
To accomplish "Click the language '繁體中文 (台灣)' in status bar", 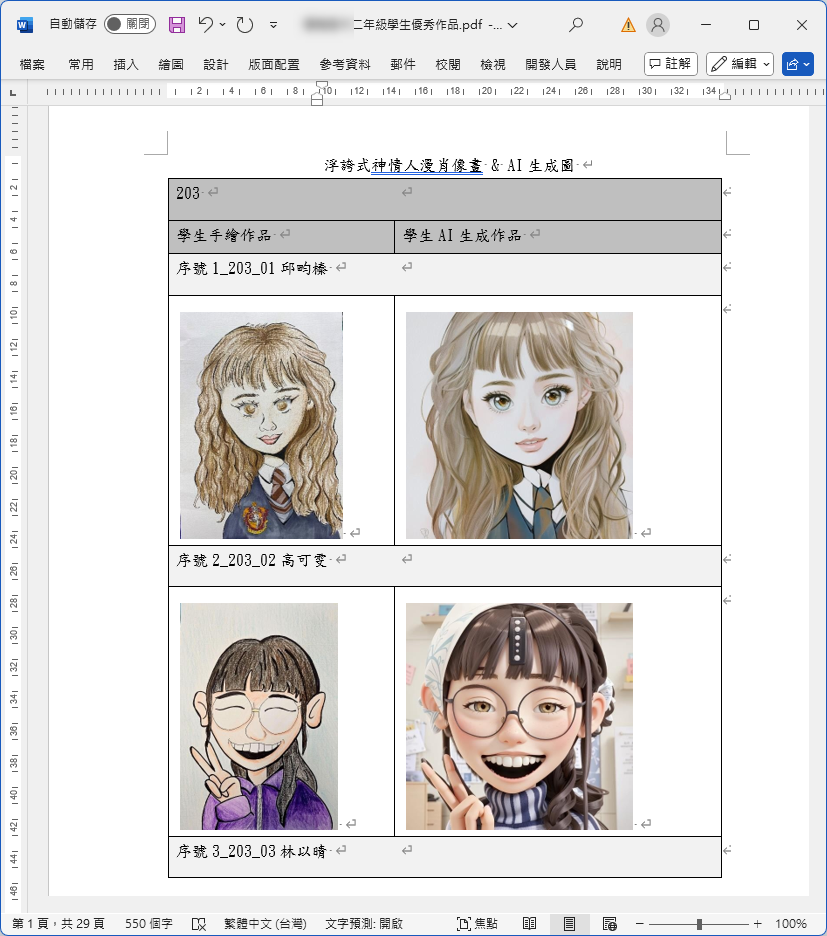I will pos(265,923).
